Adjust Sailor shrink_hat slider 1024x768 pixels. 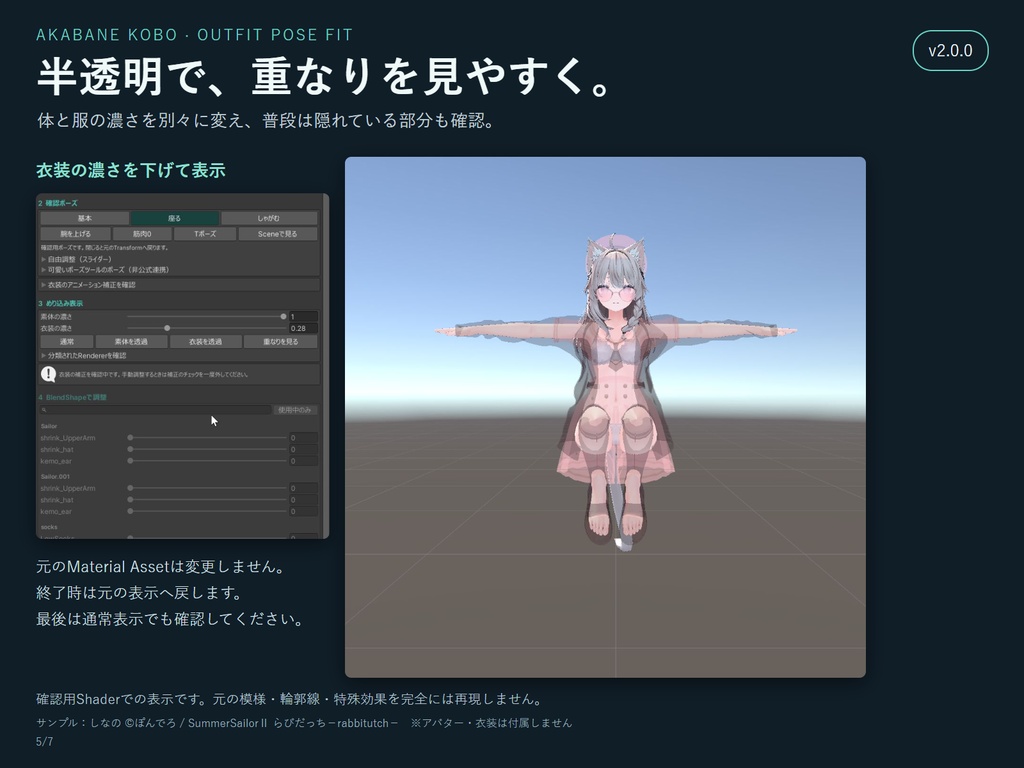click(x=208, y=450)
